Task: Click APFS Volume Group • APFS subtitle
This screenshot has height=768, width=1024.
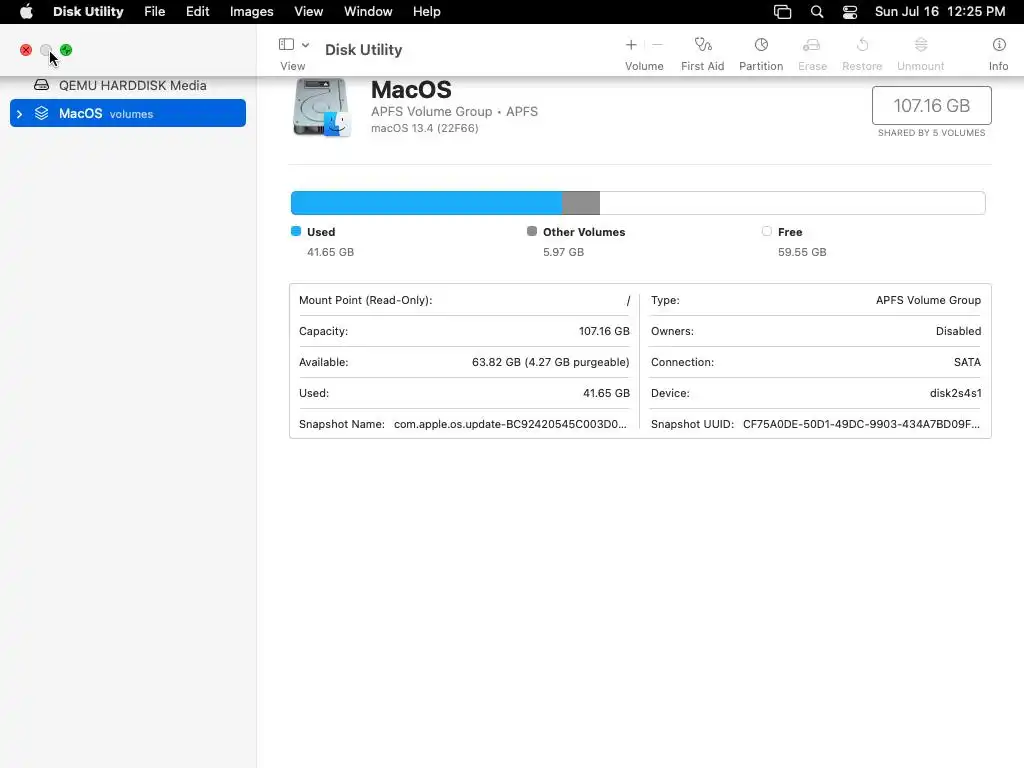Action: [455, 112]
